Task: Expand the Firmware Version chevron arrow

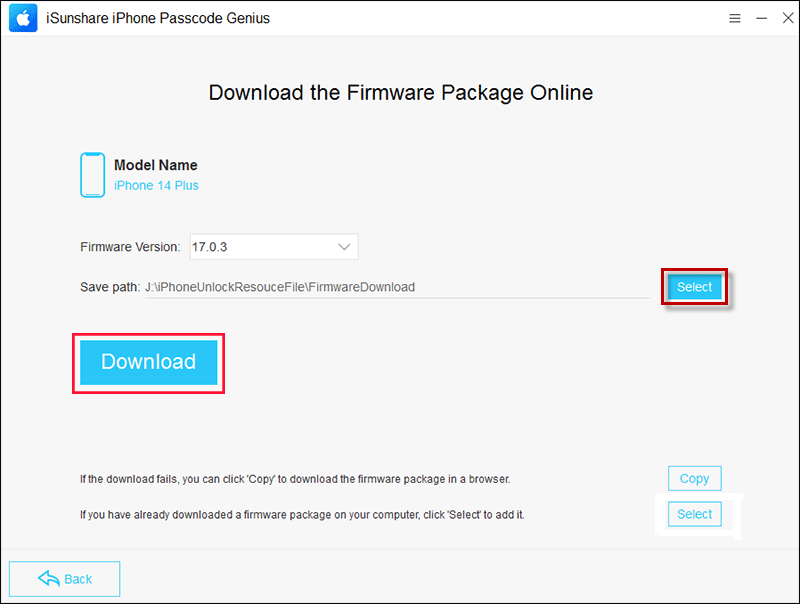Action: [x=344, y=246]
